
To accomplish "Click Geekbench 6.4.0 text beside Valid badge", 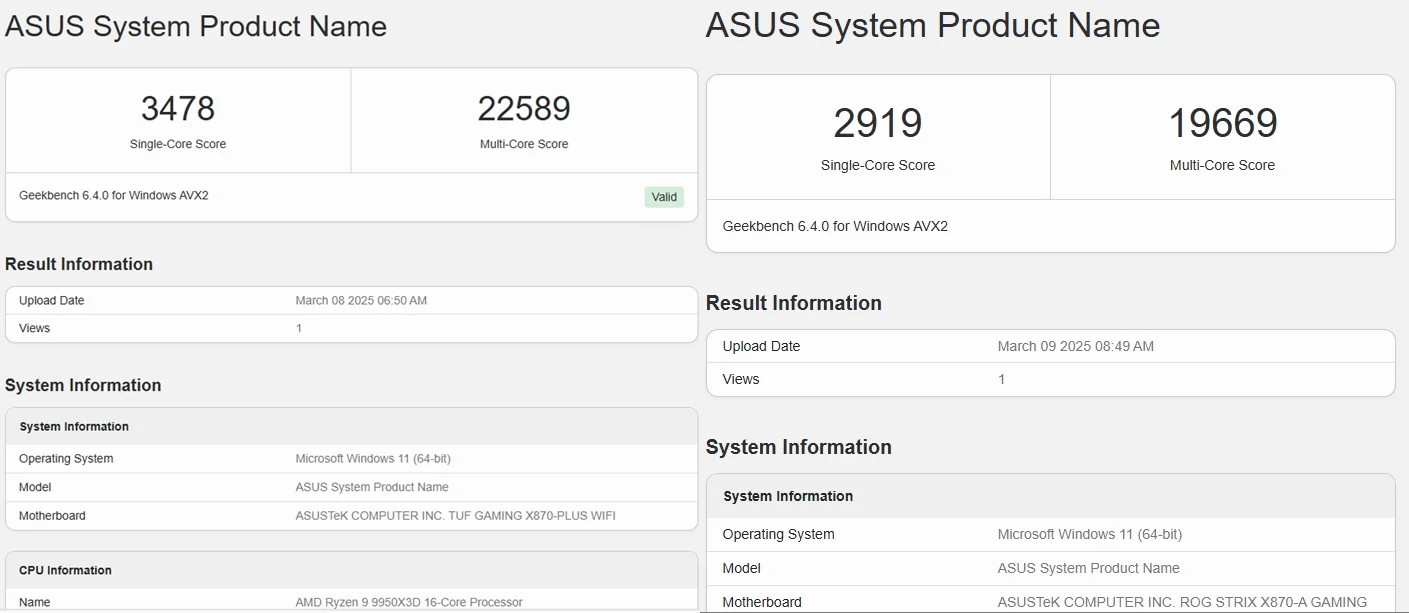I will [x=114, y=195].
